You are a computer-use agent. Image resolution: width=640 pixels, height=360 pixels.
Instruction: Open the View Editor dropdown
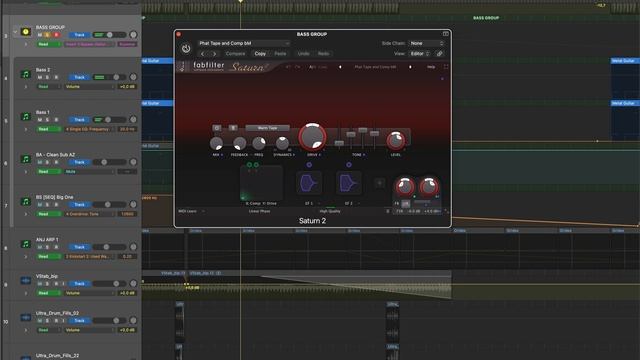click(420, 53)
